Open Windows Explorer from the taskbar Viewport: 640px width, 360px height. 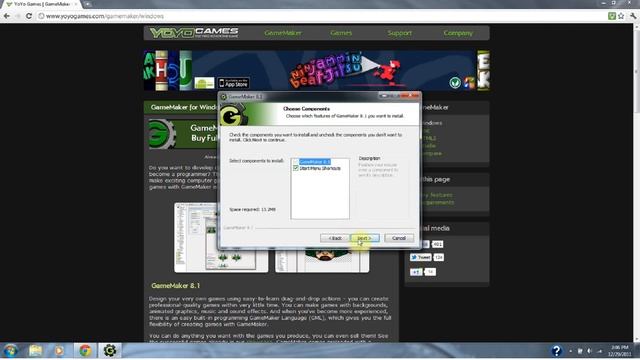pyautogui.click(x=36, y=351)
